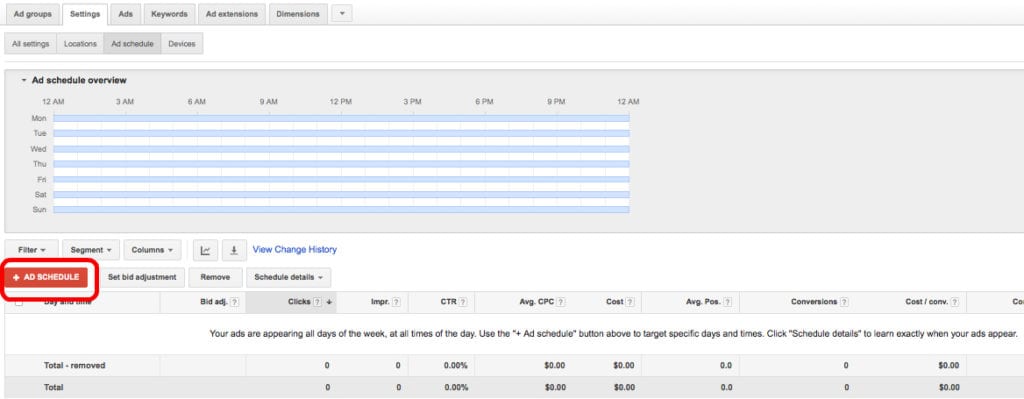Image resolution: width=1024 pixels, height=399 pixels.
Task: Sort by the Cost / conv. column header
Action: (927, 302)
